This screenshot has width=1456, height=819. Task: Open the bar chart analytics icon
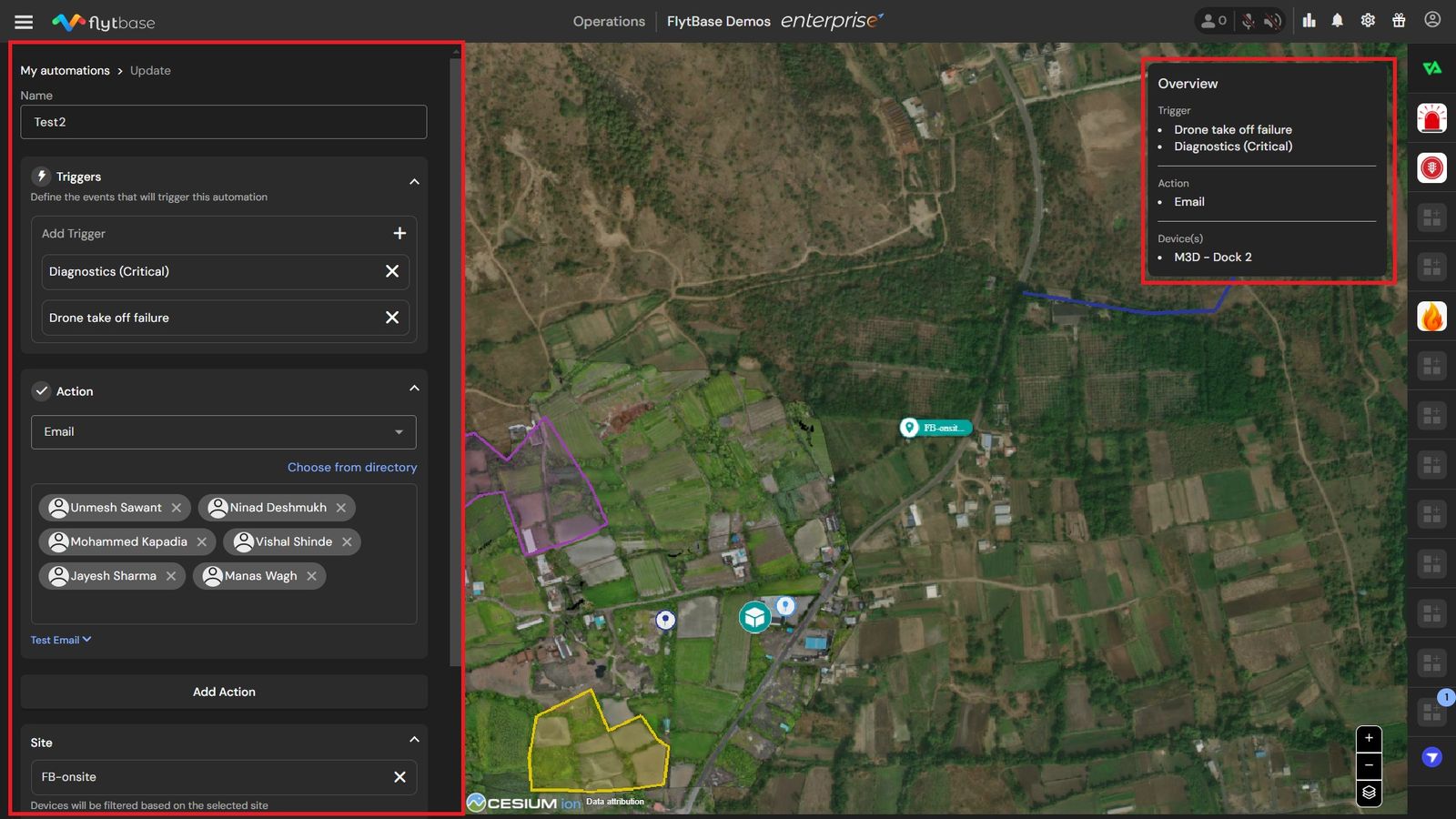tap(1309, 20)
